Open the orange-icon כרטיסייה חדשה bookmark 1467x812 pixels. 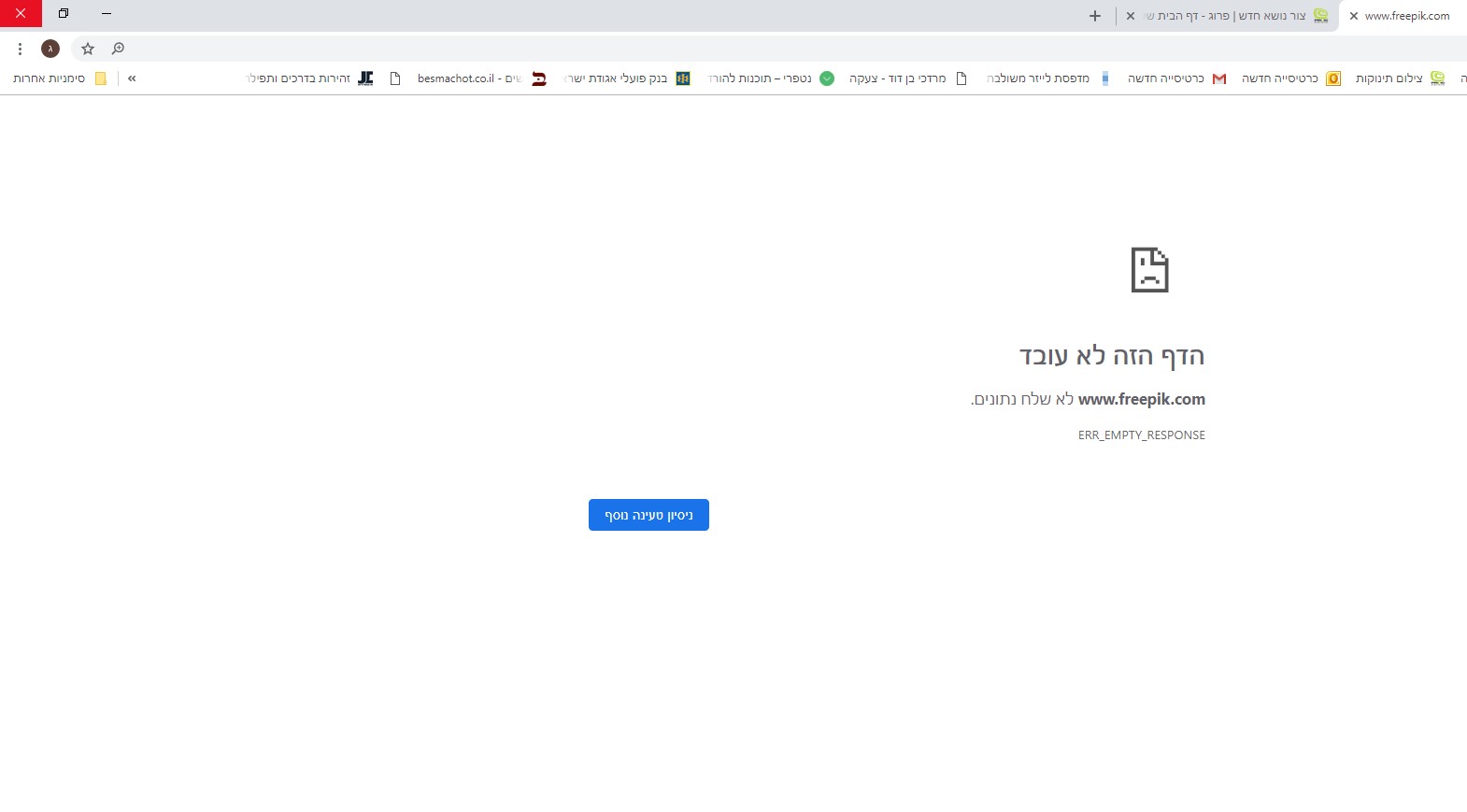tap(1290, 78)
